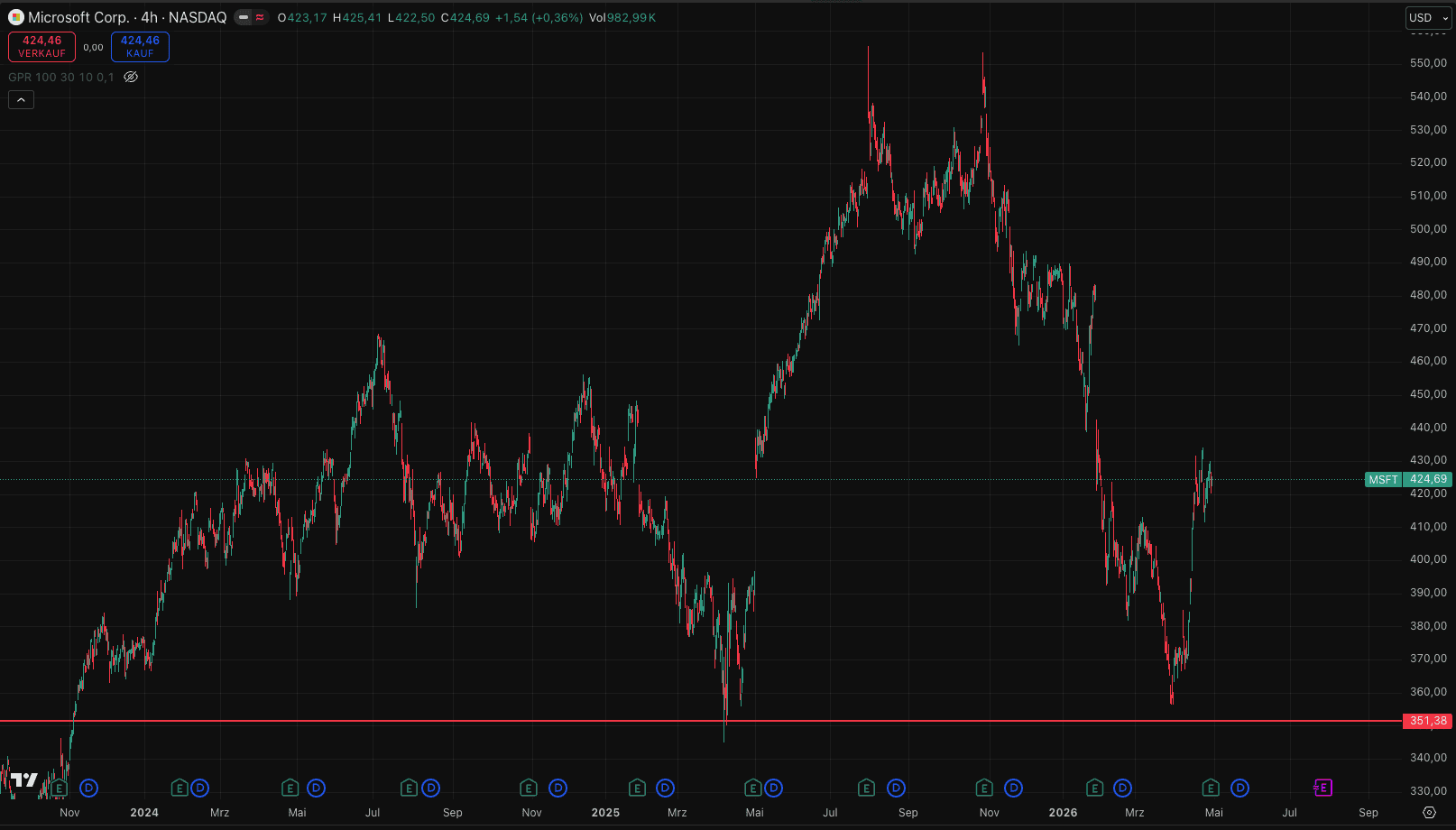Click the TradingView logo at bottom left
Image resolution: width=1456 pixels, height=830 pixels.
23,780
